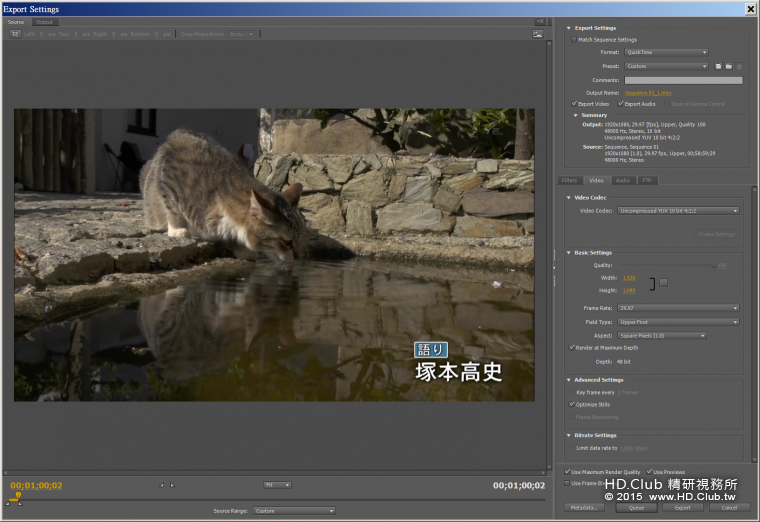
Task: Click the aspect ratio correction icon above preview
Action: point(537,33)
